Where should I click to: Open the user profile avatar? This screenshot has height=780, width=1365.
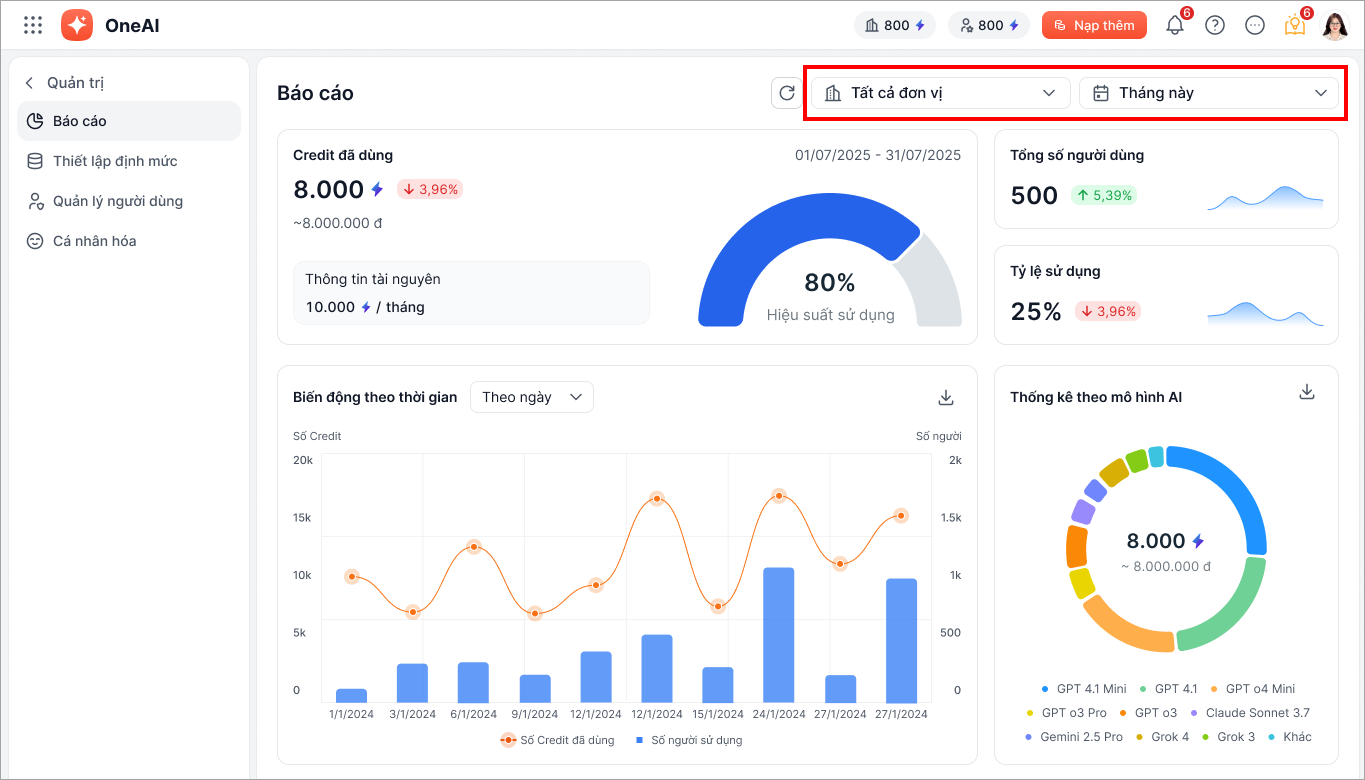pos(1335,26)
